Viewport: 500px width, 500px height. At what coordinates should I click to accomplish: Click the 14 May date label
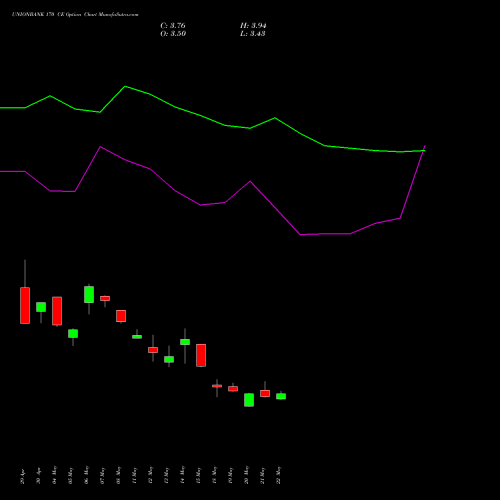(x=182, y=475)
